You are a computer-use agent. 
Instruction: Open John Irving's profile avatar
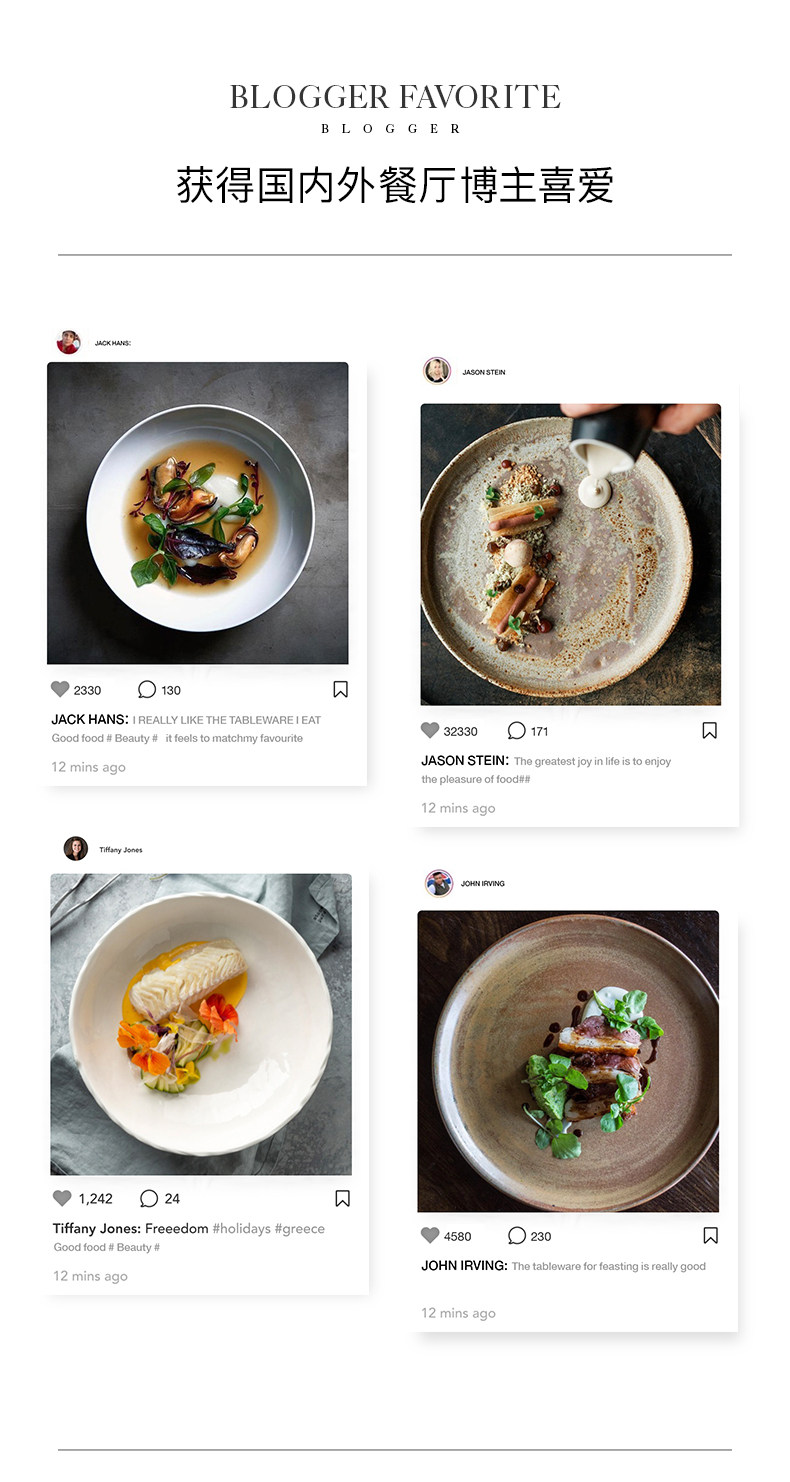[x=438, y=883]
